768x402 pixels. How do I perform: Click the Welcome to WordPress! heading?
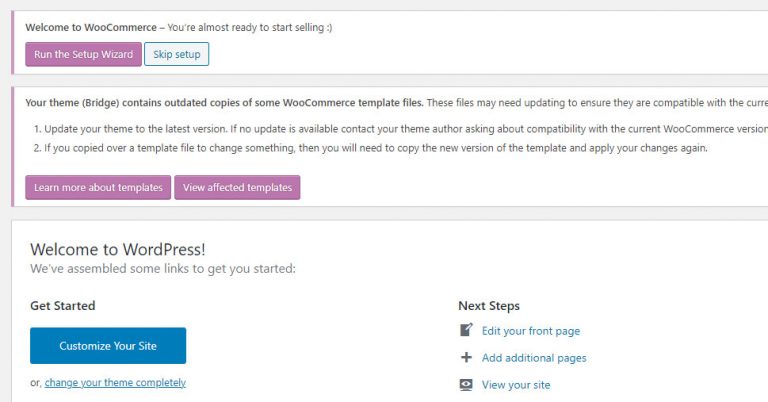pos(118,249)
